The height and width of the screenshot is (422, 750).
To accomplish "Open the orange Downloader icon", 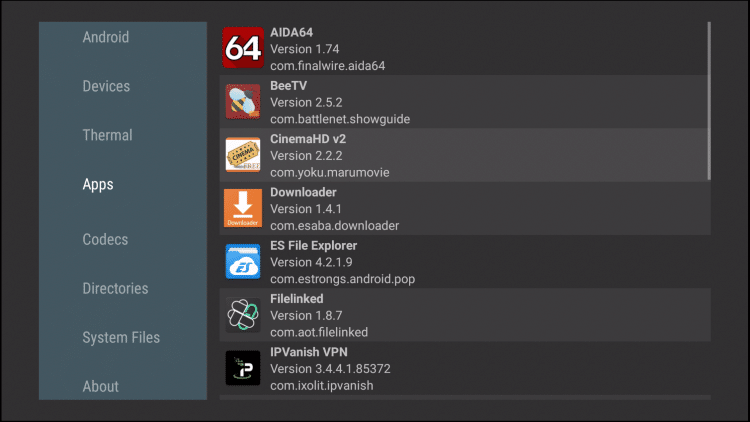I will pos(243,208).
